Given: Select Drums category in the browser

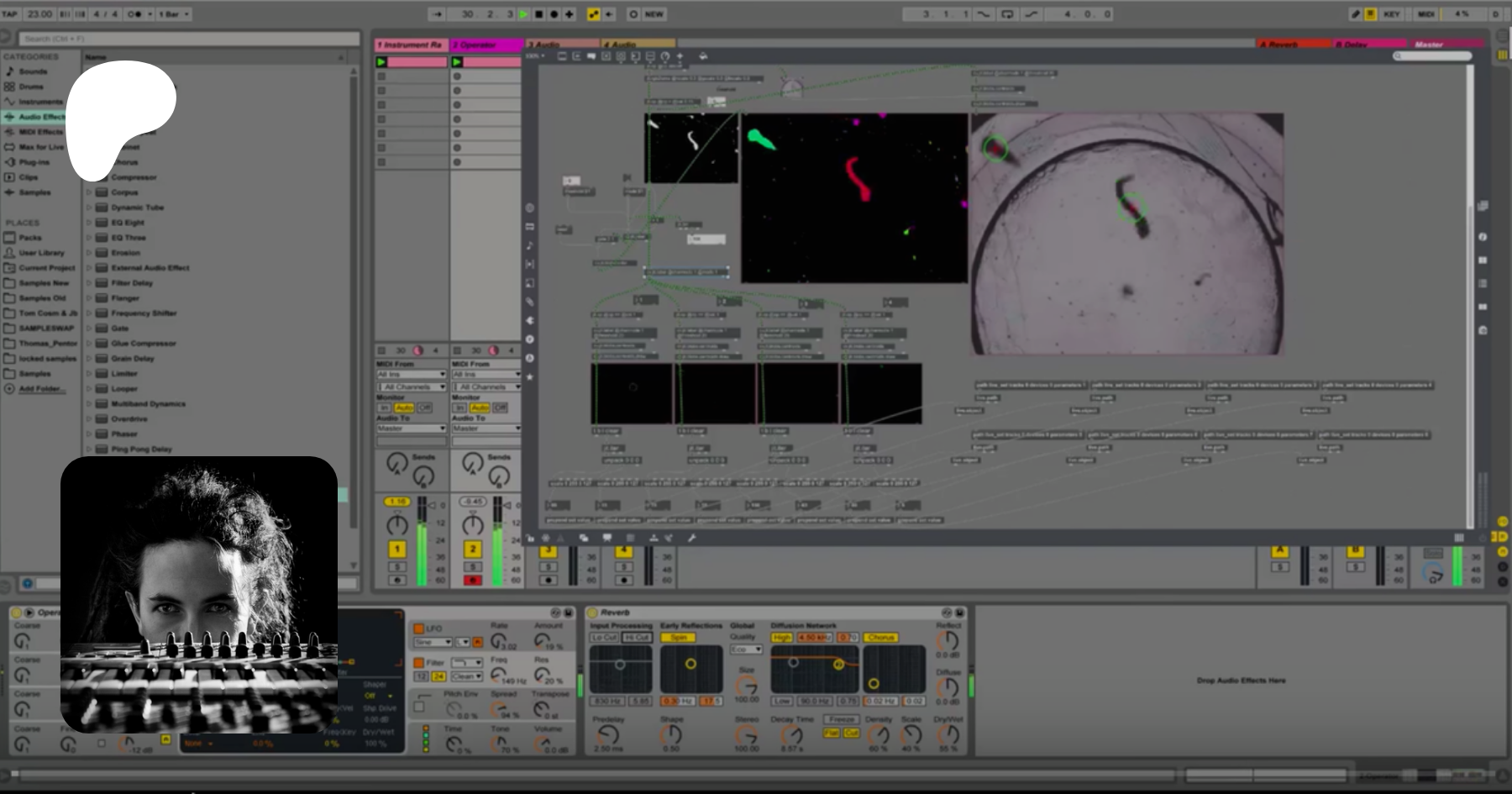Looking at the screenshot, I should click(31, 87).
